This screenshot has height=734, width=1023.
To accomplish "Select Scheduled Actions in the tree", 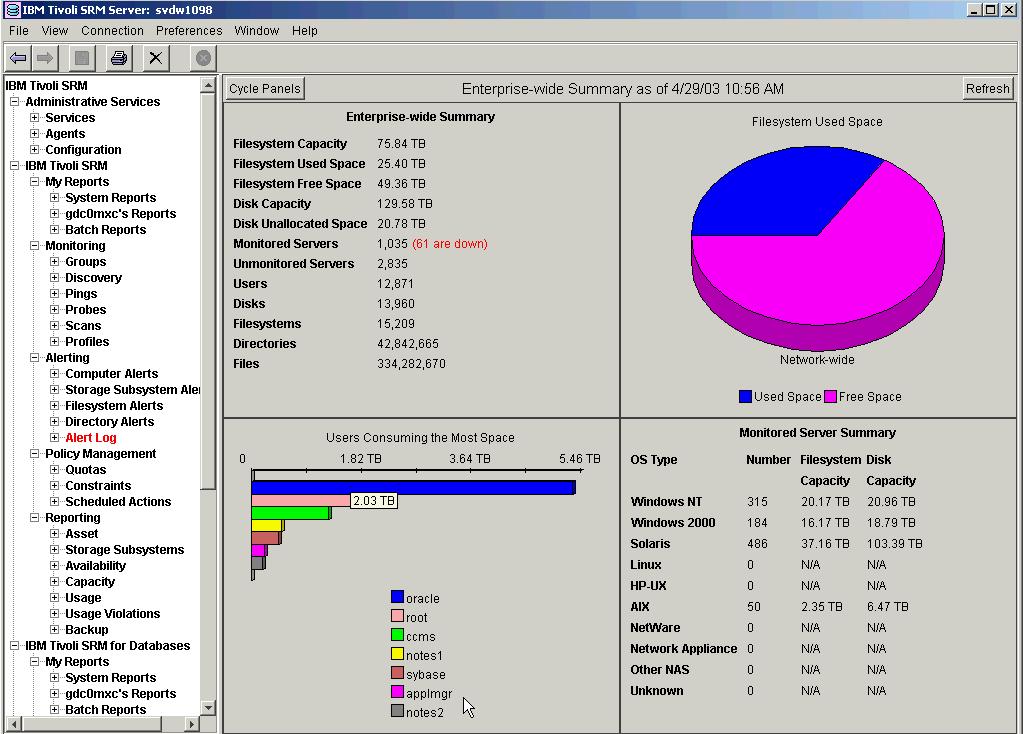I will pos(118,502).
